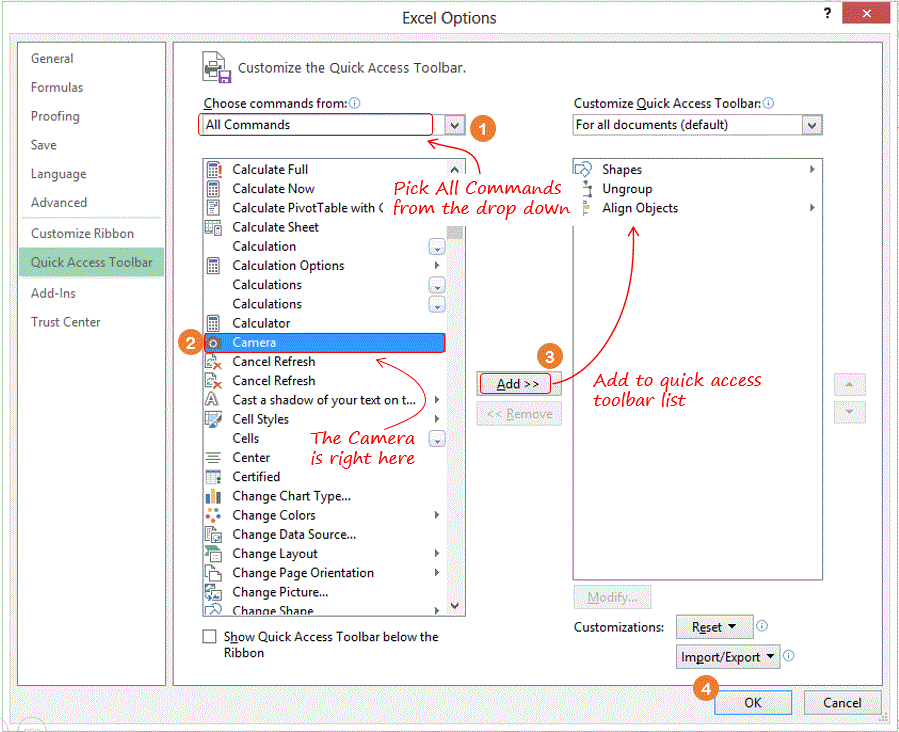Viewport: 899px width, 732px height.
Task: Click the << Remove button
Action: (519, 414)
